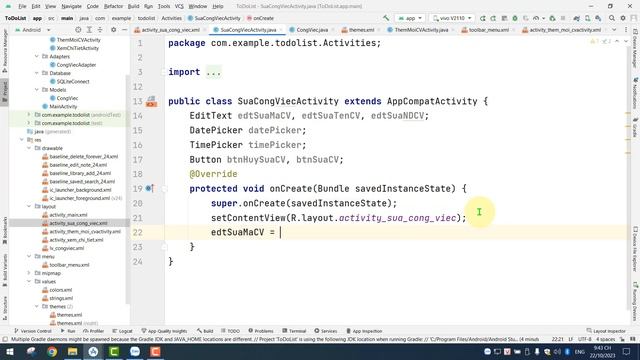640x360 pixels.
Task: Open IDE settings gear in main toolbar
Action: pos(622,18)
